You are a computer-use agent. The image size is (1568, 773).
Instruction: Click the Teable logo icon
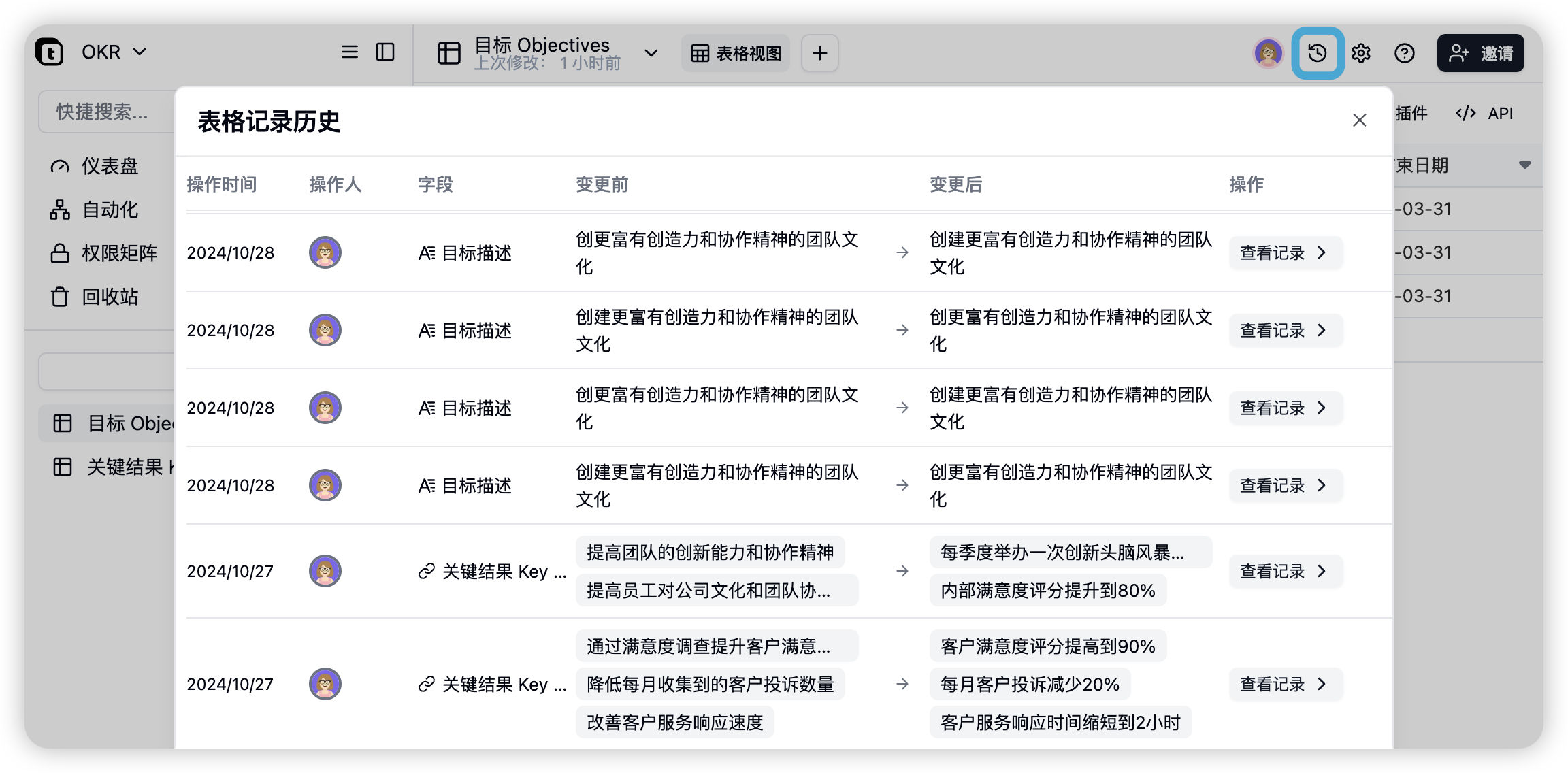click(50, 52)
